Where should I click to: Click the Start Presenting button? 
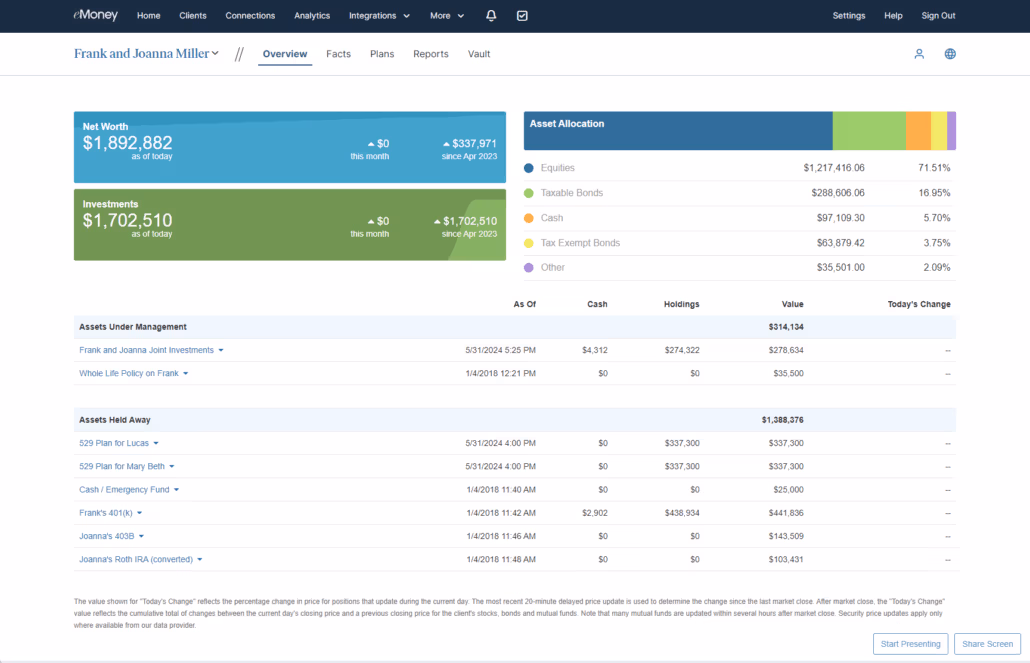click(x=910, y=644)
